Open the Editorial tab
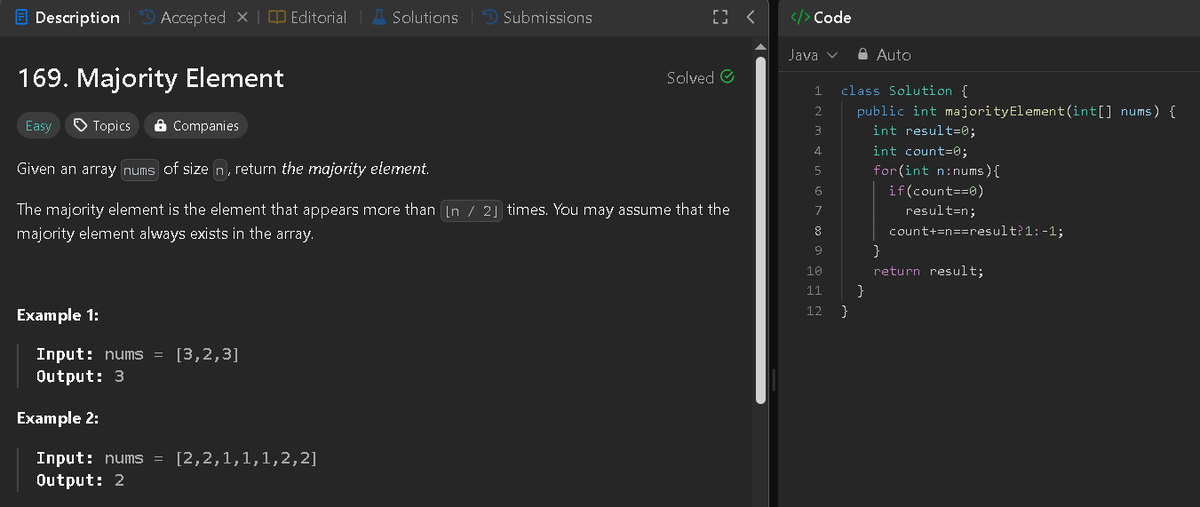The image size is (1200, 507). click(309, 18)
